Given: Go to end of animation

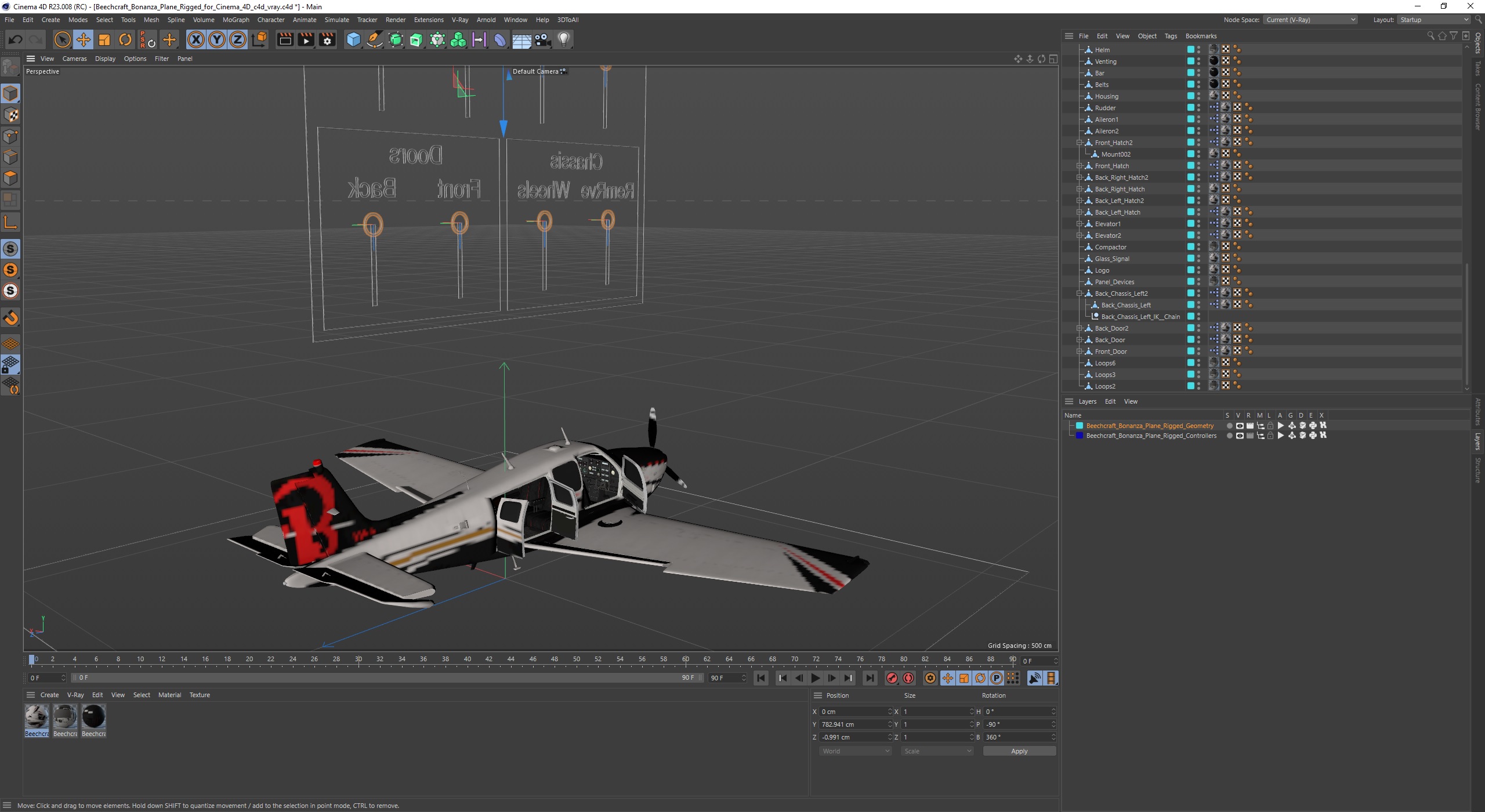Looking at the screenshot, I should (x=870, y=678).
